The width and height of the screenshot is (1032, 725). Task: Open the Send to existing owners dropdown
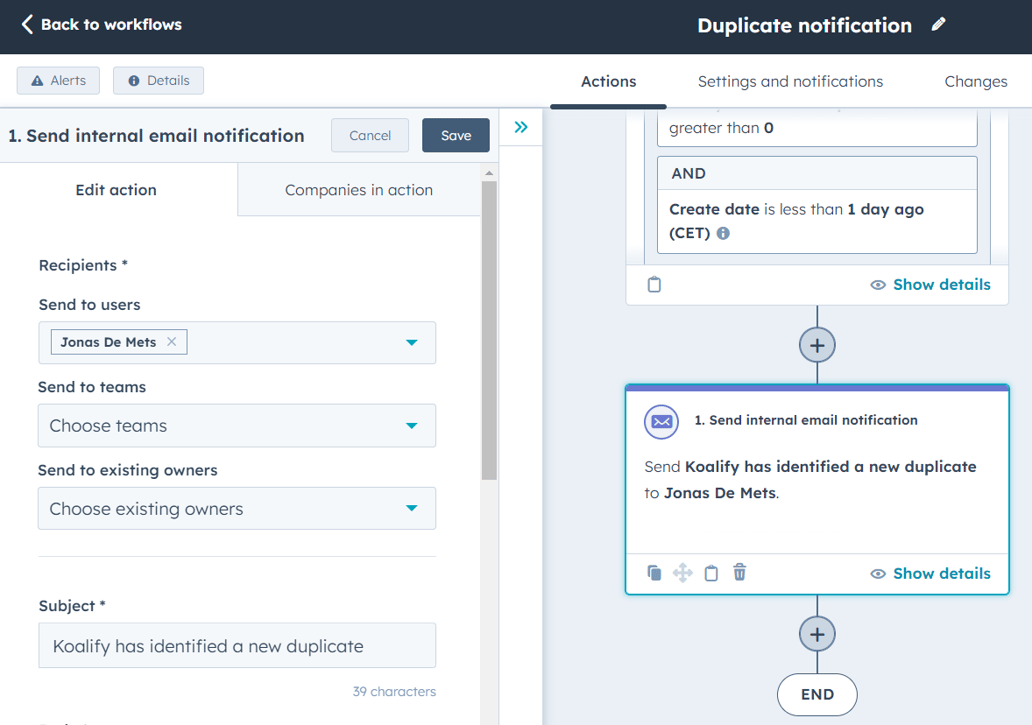pos(237,508)
